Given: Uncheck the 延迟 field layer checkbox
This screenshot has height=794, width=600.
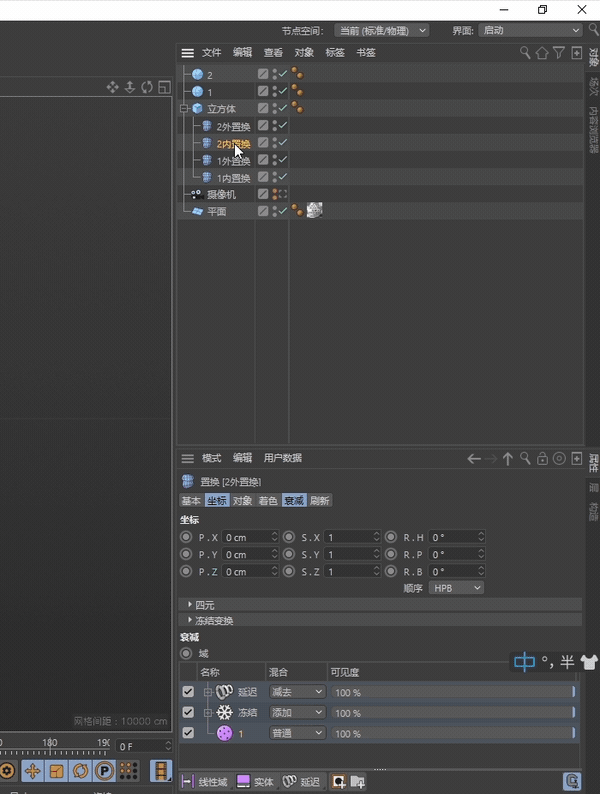Looking at the screenshot, I should pos(188,692).
